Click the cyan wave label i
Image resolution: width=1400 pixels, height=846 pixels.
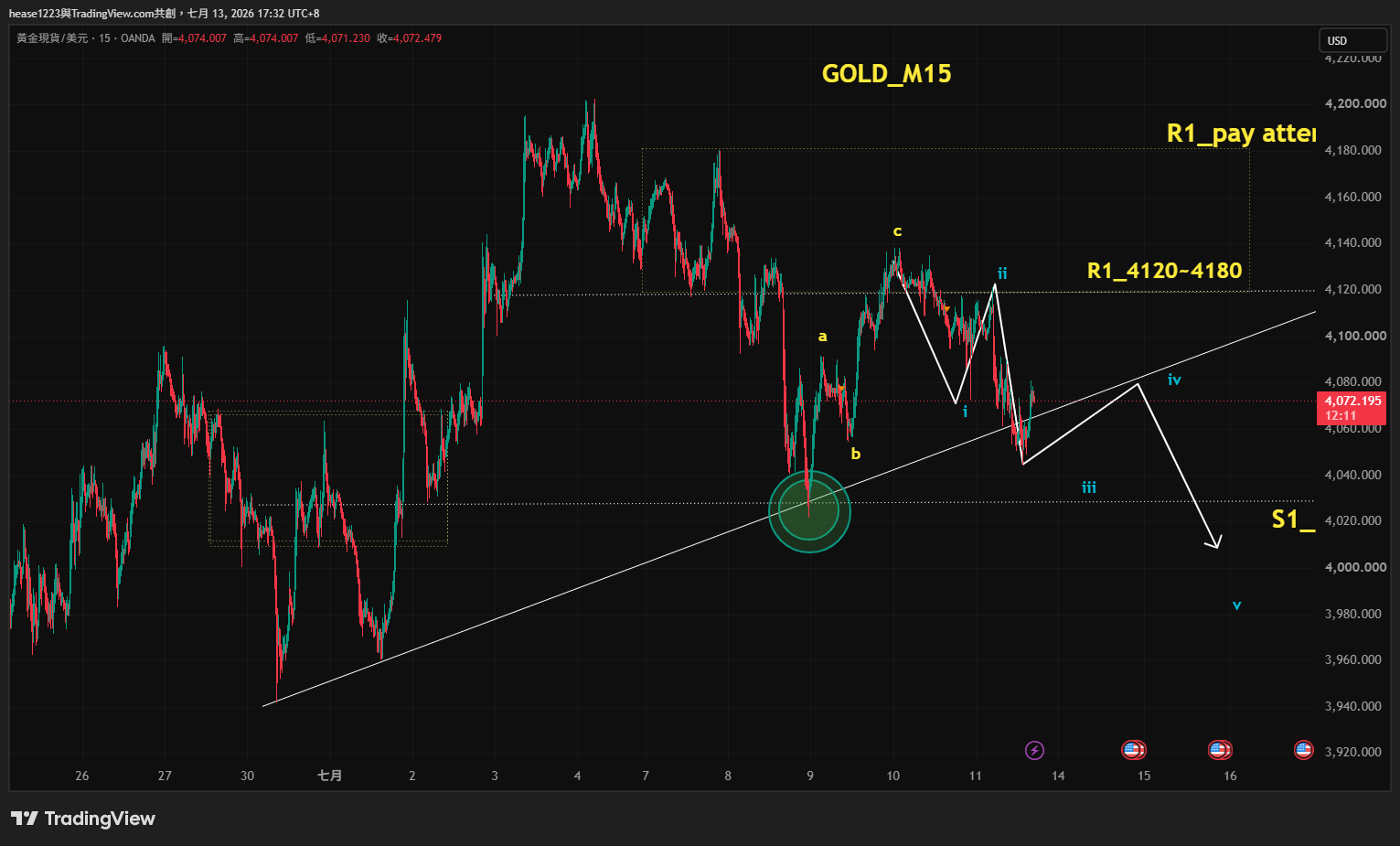coord(965,412)
